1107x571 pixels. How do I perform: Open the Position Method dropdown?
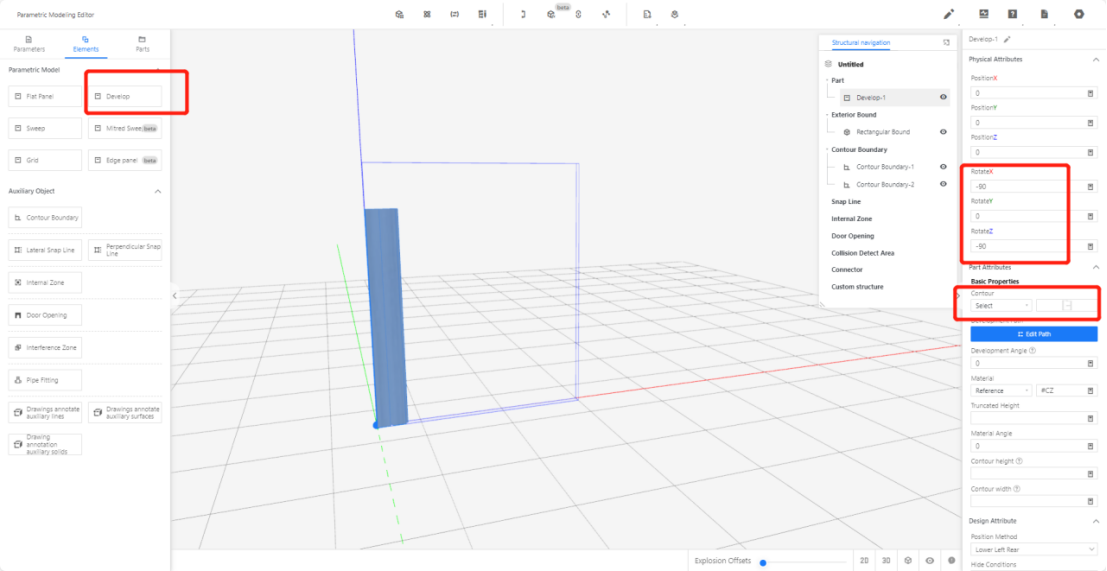[1033, 549]
